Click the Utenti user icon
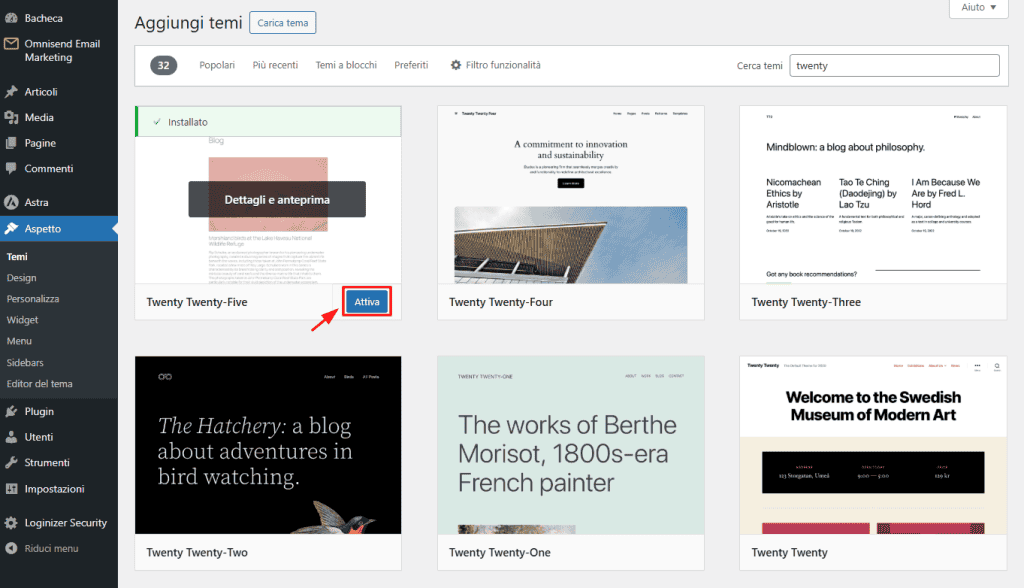1024x588 pixels. click(11, 437)
